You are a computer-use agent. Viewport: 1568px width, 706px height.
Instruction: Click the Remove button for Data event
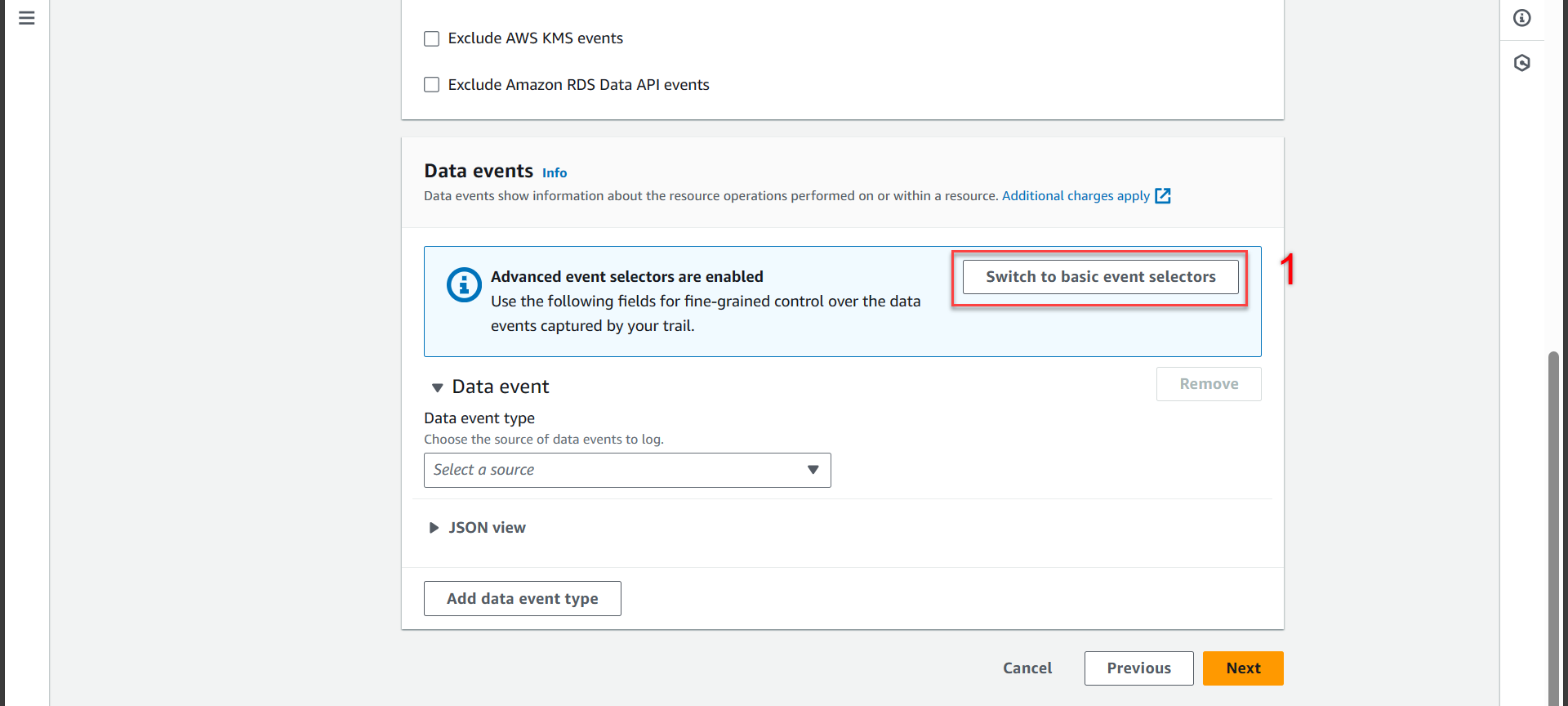pyautogui.click(x=1208, y=384)
